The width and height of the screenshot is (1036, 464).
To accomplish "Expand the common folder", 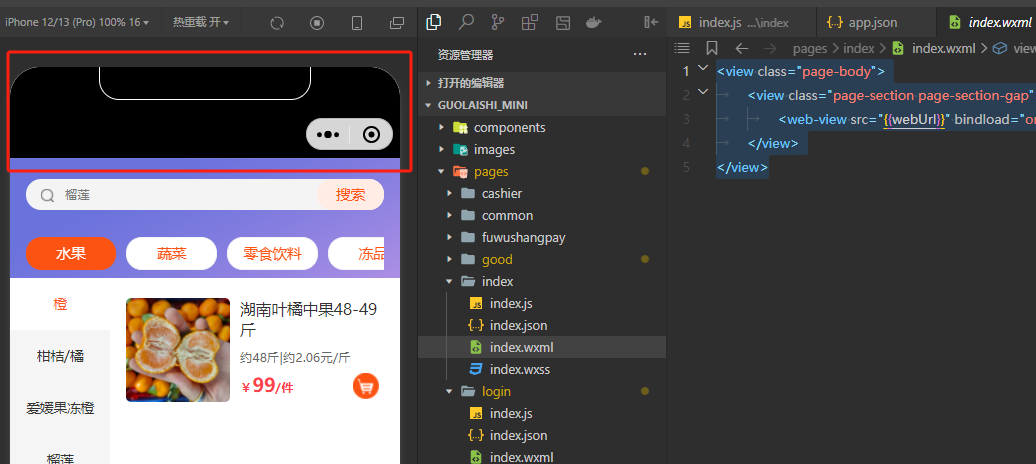I will 542,215.
